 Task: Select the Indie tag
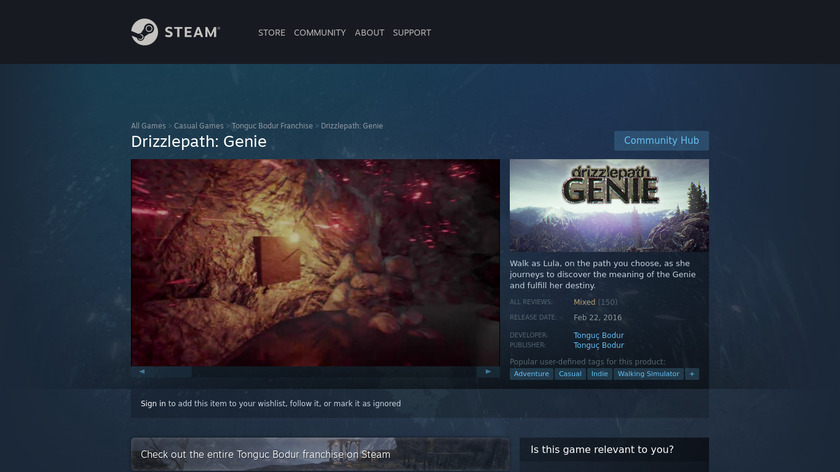[x=599, y=374]
